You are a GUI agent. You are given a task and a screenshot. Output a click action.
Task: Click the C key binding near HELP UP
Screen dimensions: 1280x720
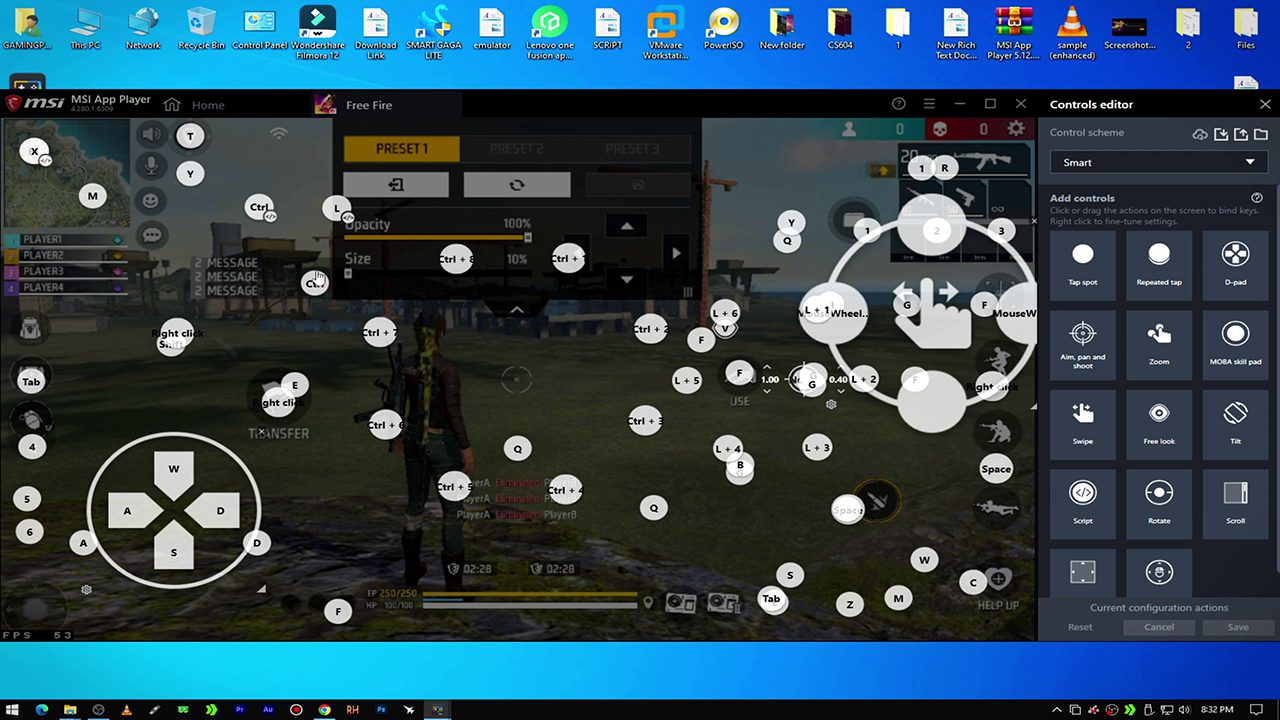pos(973,582)
